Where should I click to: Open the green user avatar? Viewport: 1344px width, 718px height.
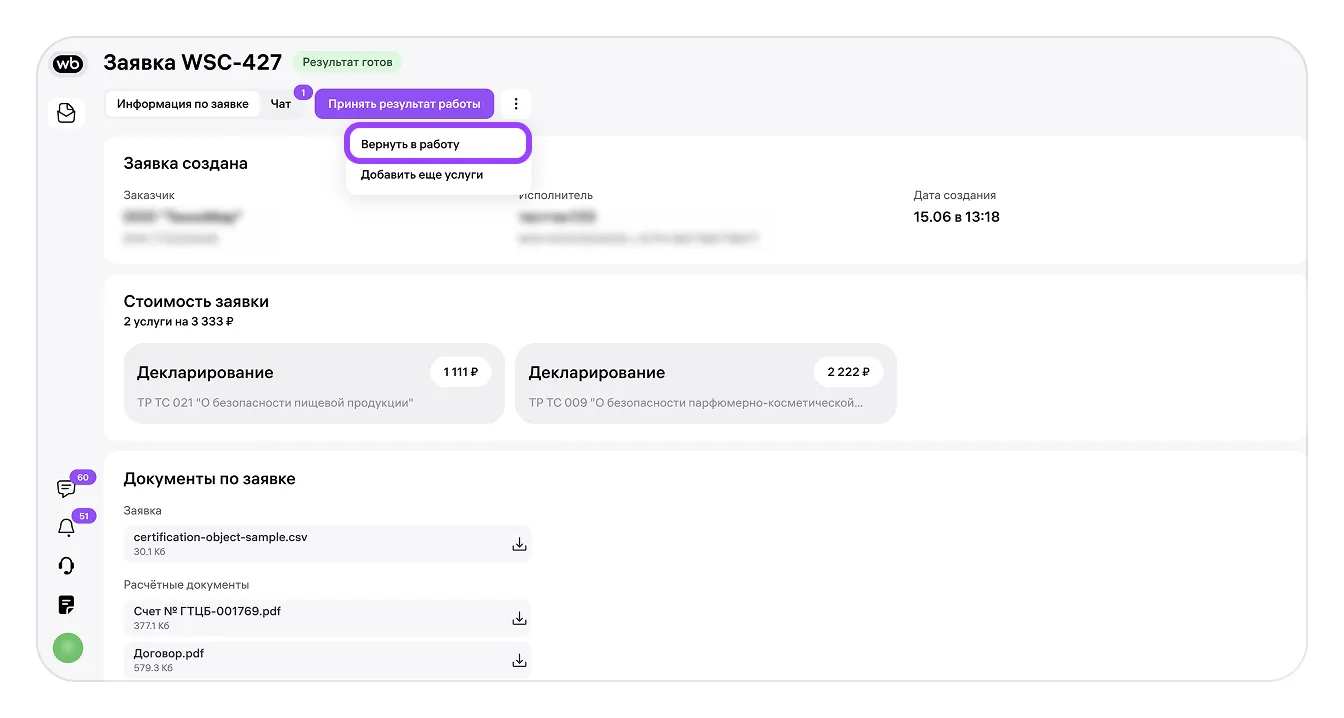pos(68,648)
